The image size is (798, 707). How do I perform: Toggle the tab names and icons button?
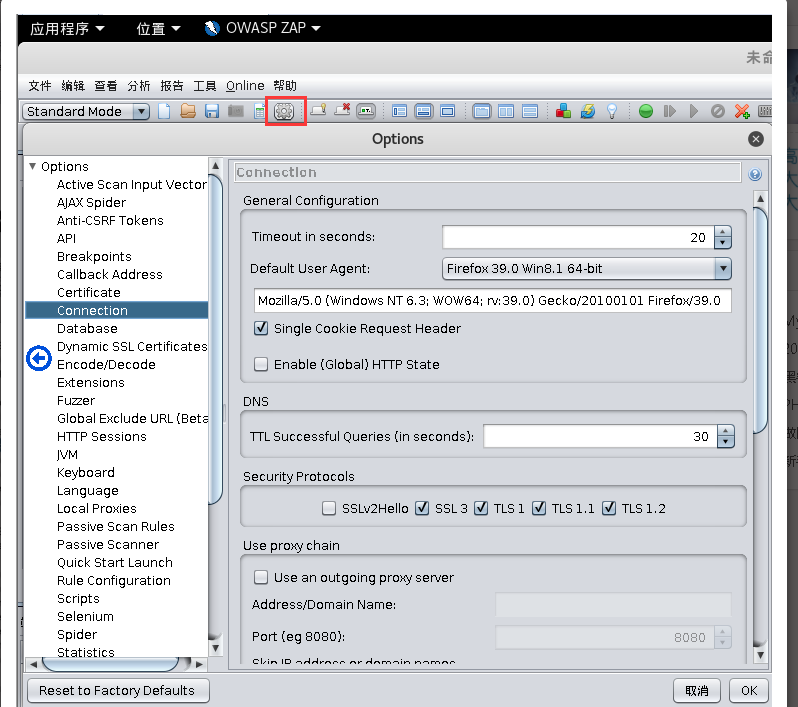[x=366, y=111]
